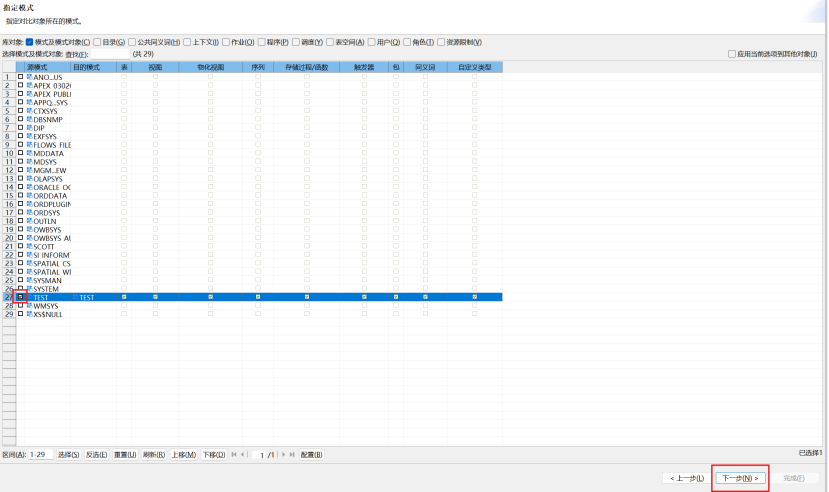Open the 配置(B) configuration button
The height and width of the screenshot is (492, 829).
coord(311,454)
